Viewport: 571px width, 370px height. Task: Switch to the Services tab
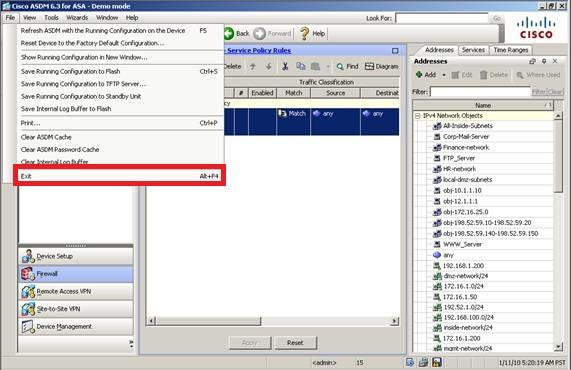(473, 50)
